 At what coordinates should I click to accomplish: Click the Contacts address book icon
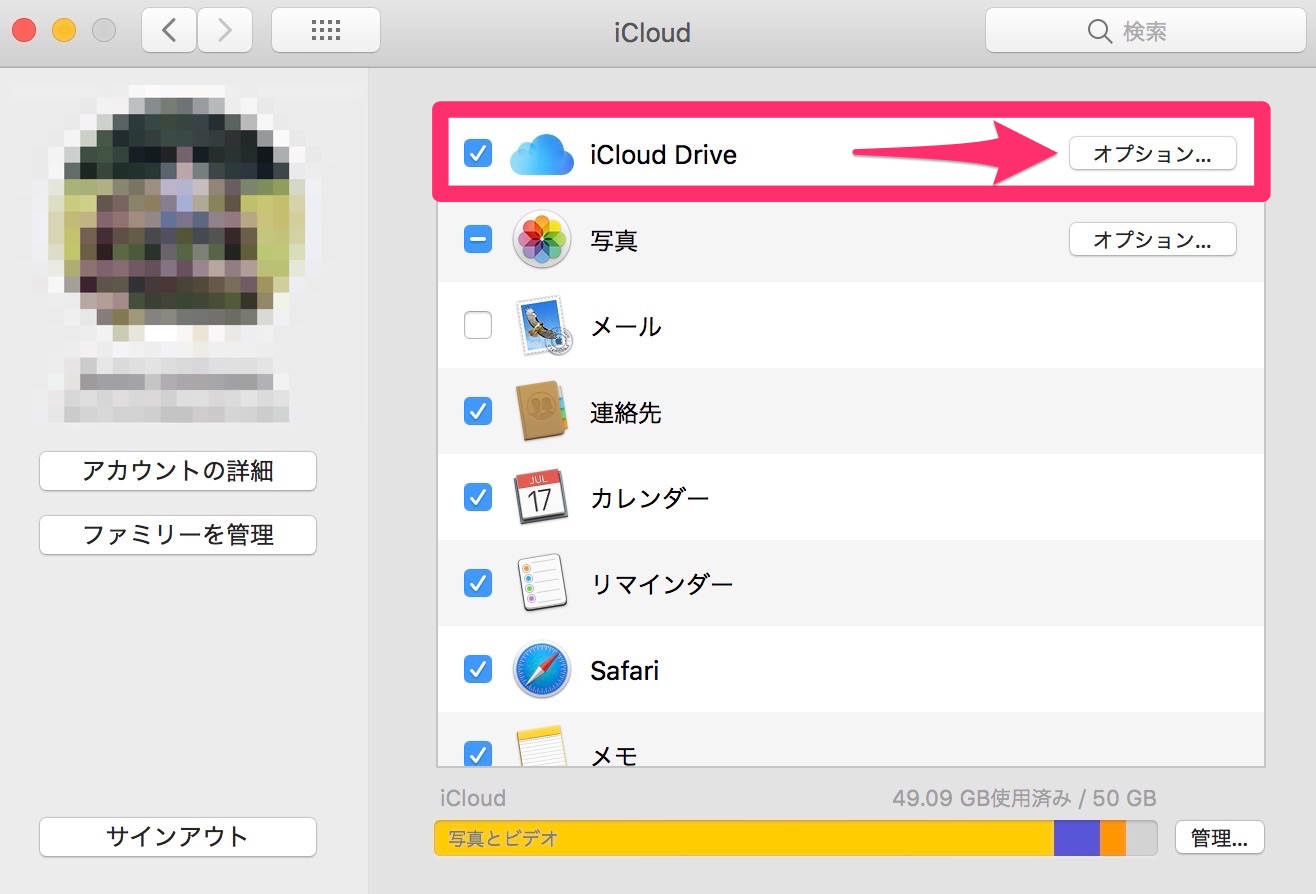pos(541,412)
